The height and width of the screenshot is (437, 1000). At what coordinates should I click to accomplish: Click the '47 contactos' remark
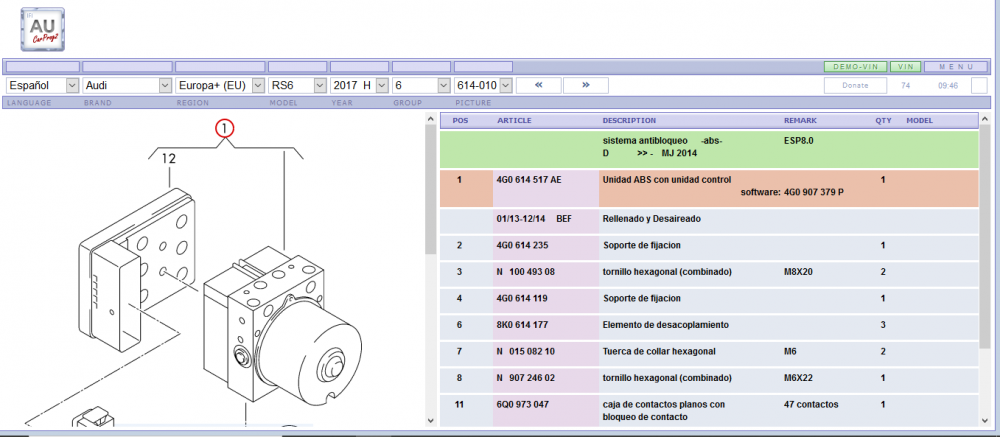pos(811,404)
